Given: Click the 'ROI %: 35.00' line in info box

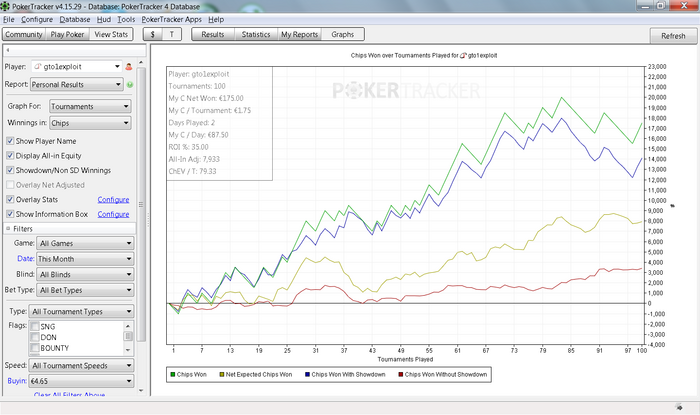Looking at the screenshot, I should pos(188,147).
